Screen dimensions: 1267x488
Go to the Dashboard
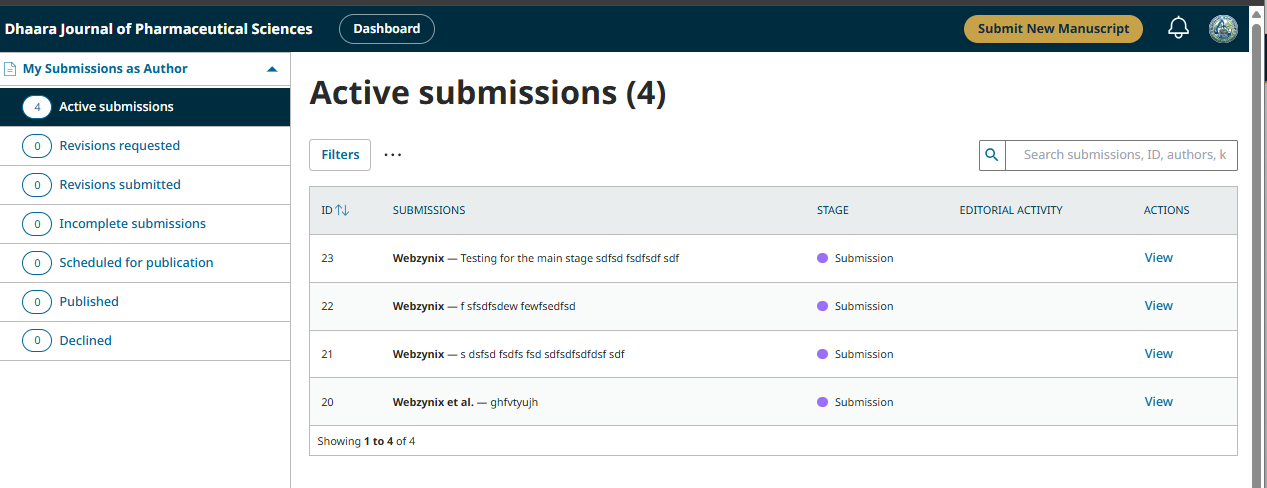point(387,29)
